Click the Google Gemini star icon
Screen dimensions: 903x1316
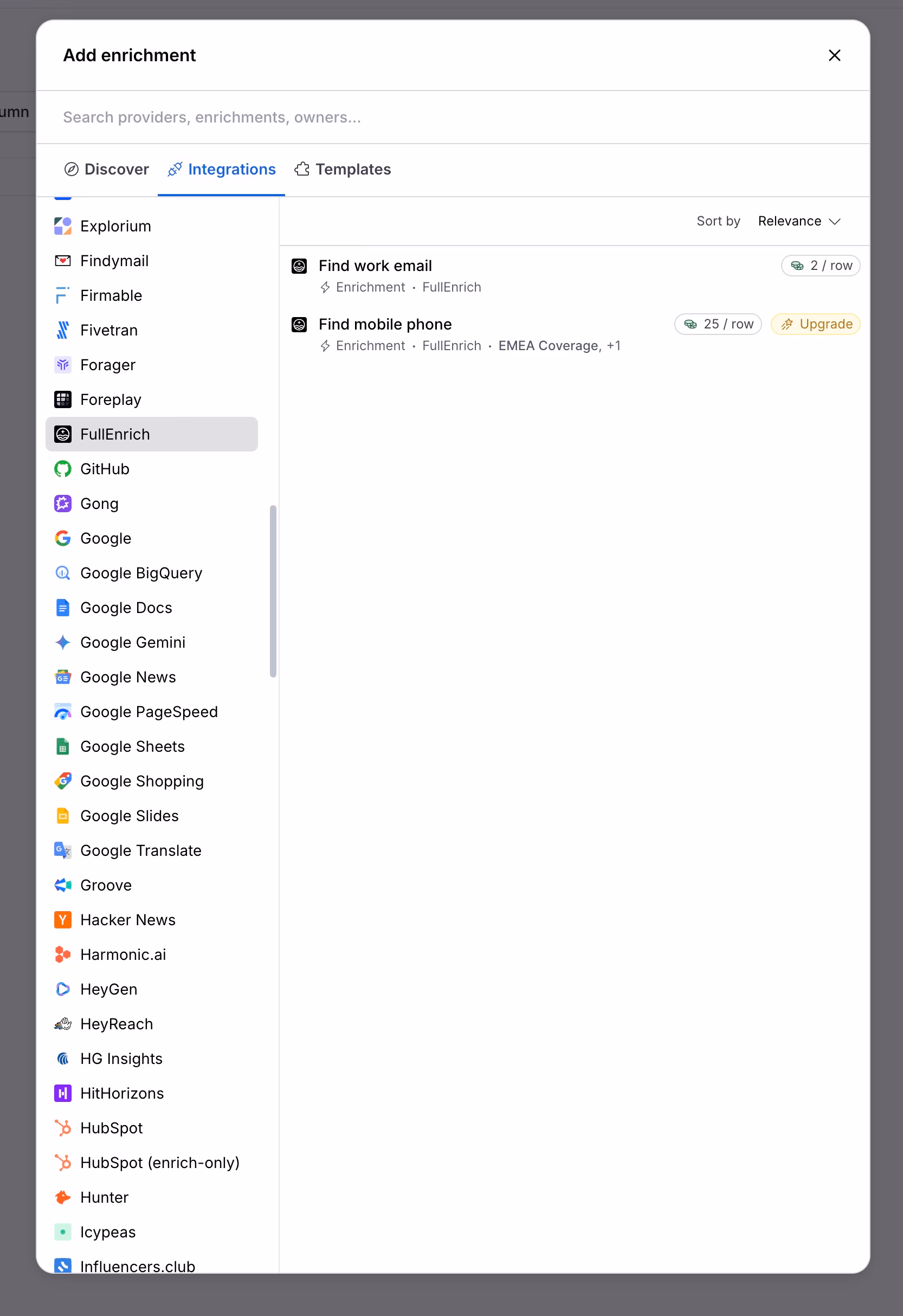pos(63,642)
